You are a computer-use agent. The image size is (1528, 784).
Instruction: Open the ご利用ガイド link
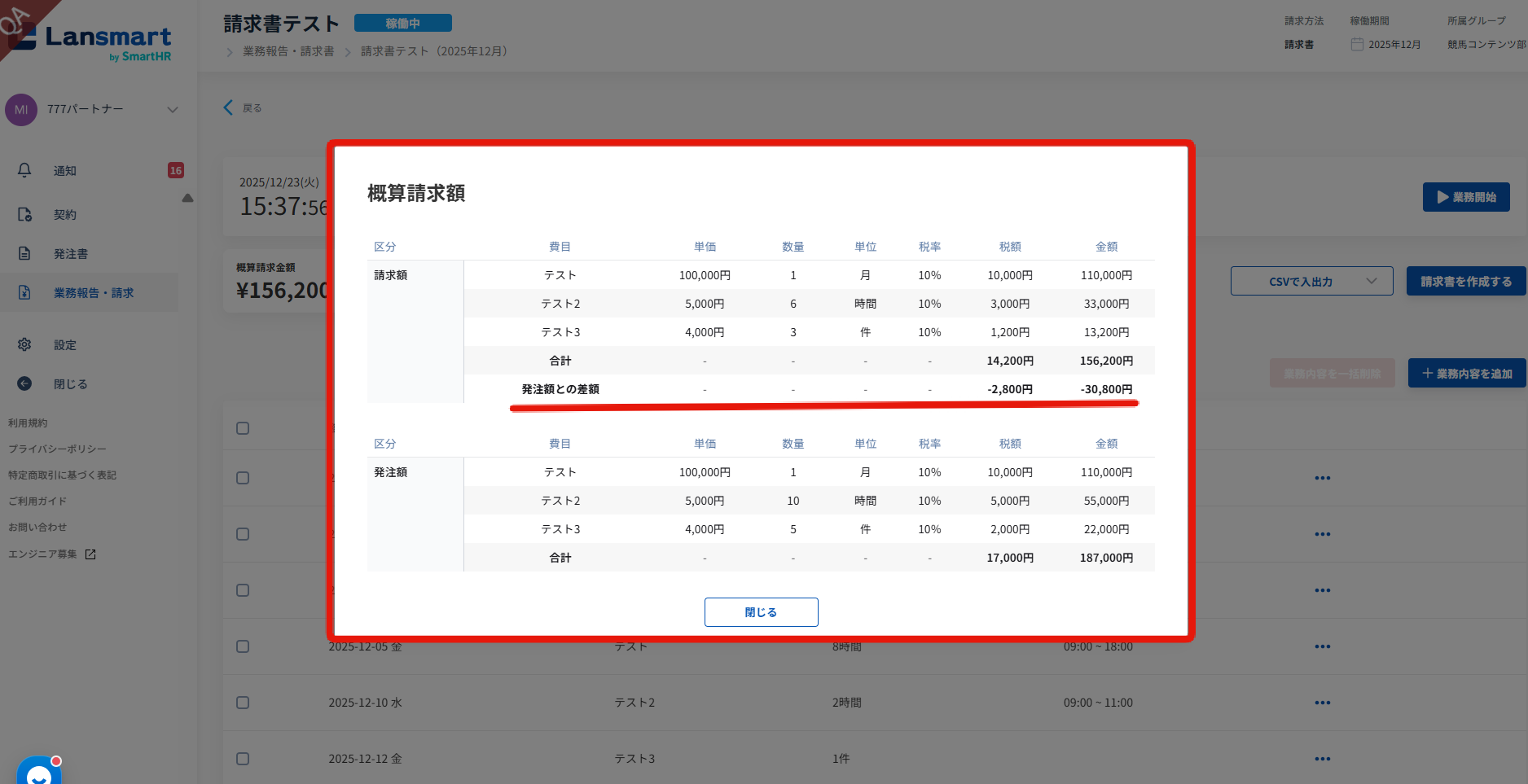tap(37, 501)
